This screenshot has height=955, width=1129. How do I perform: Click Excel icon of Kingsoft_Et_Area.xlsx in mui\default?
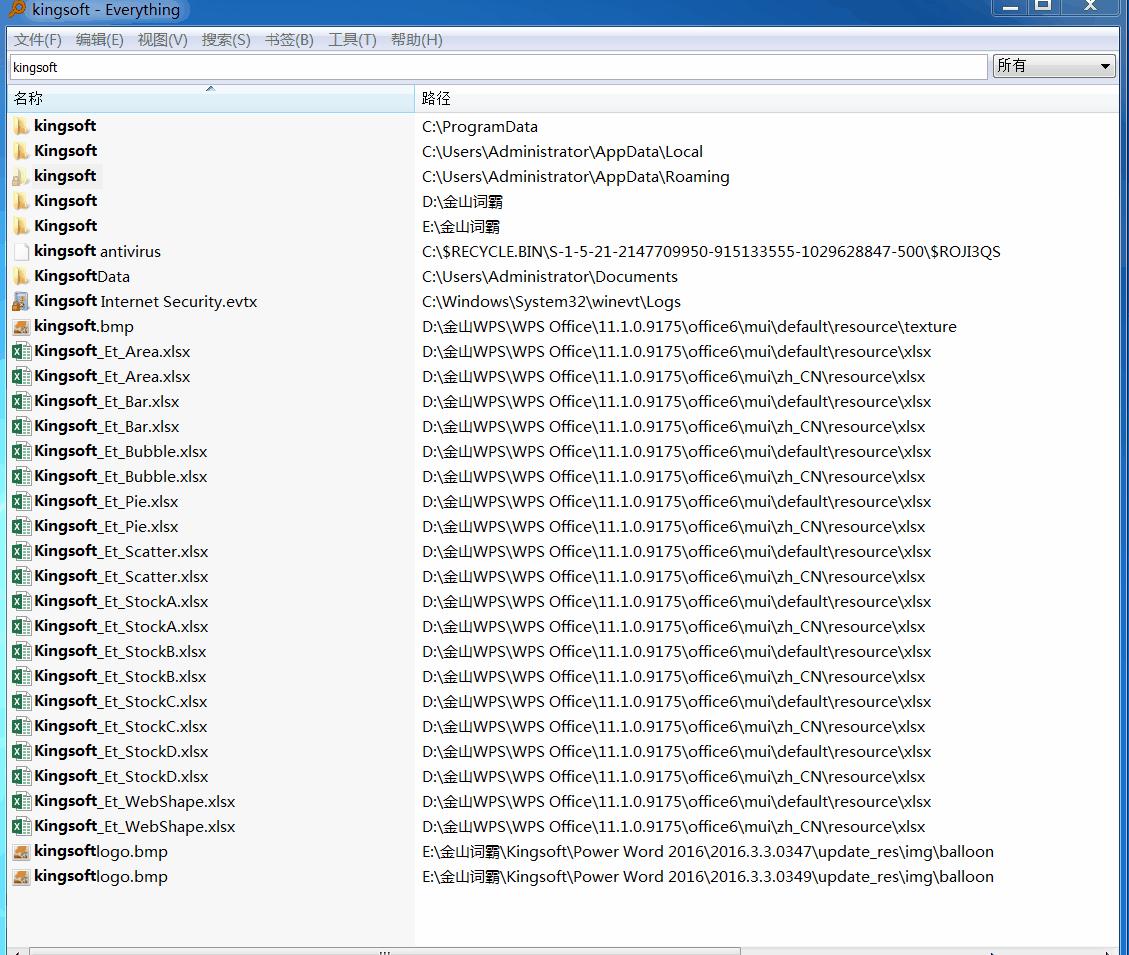[x=22, y=351]
